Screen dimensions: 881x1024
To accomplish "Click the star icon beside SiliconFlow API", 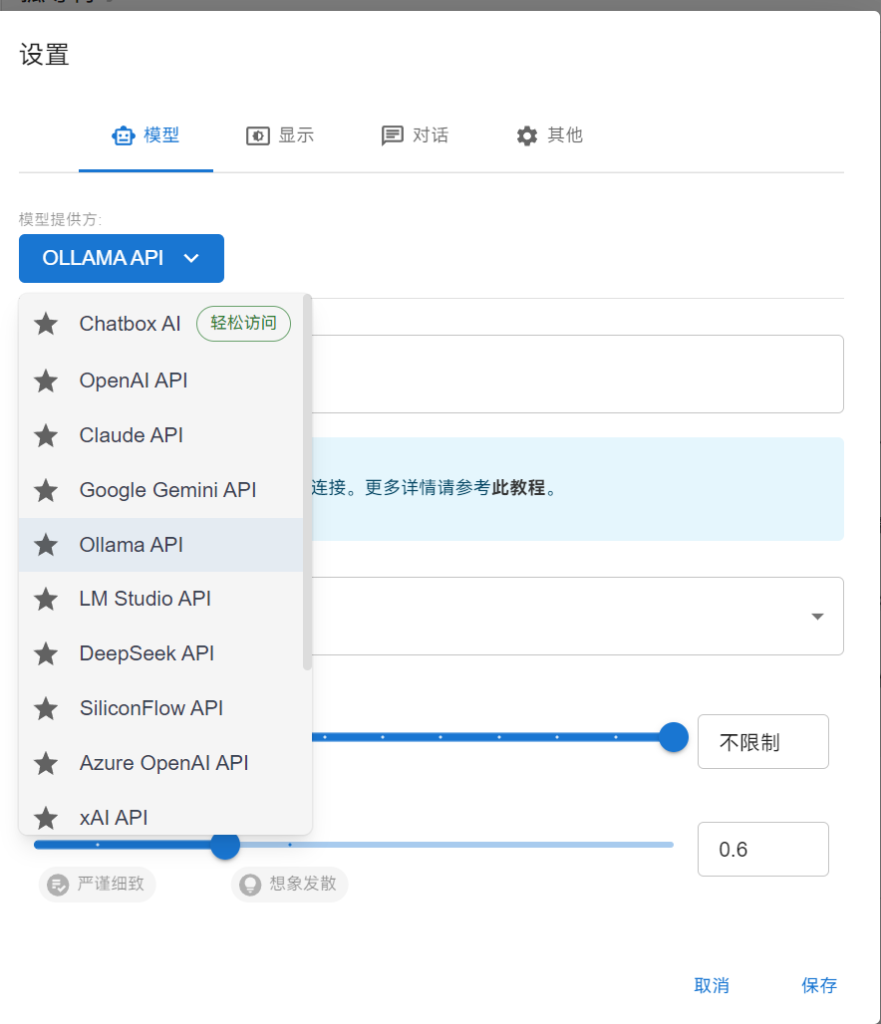I will point(46,709).
